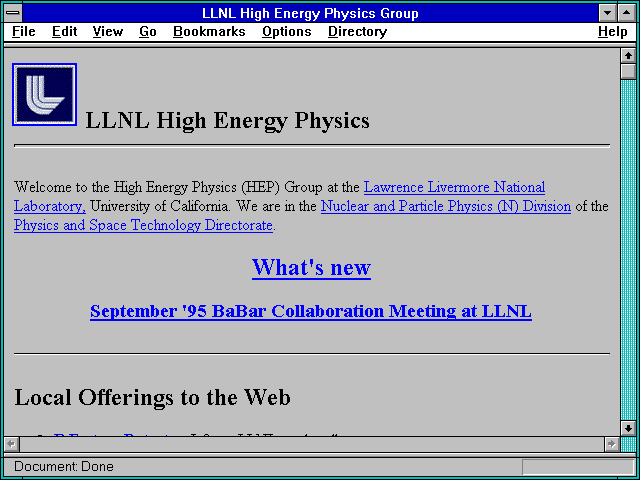Click the vertical scrollbar down arrow

pos(628,428)
